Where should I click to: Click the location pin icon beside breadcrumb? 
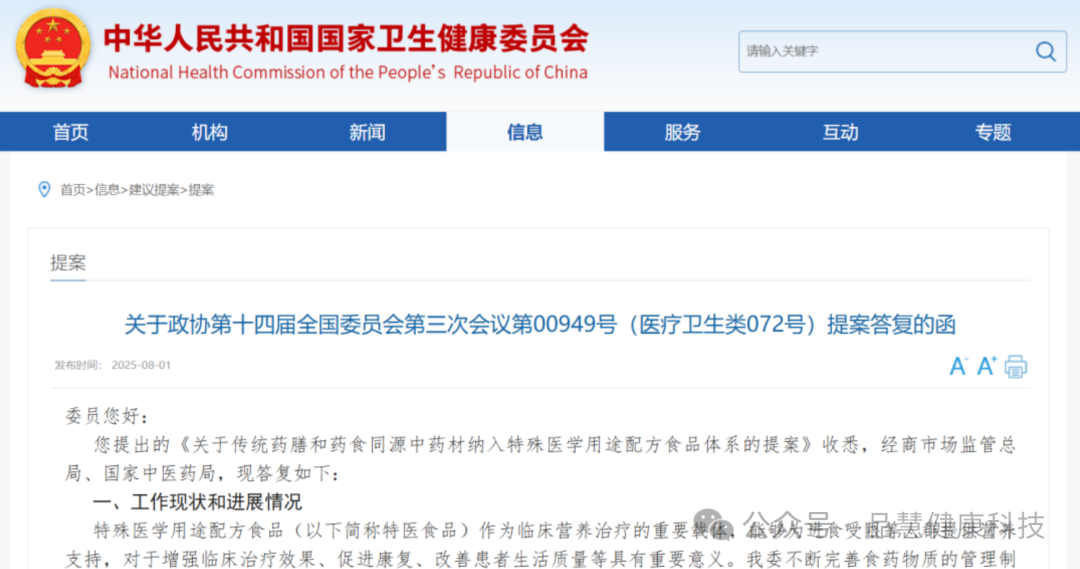pos(44,189)
